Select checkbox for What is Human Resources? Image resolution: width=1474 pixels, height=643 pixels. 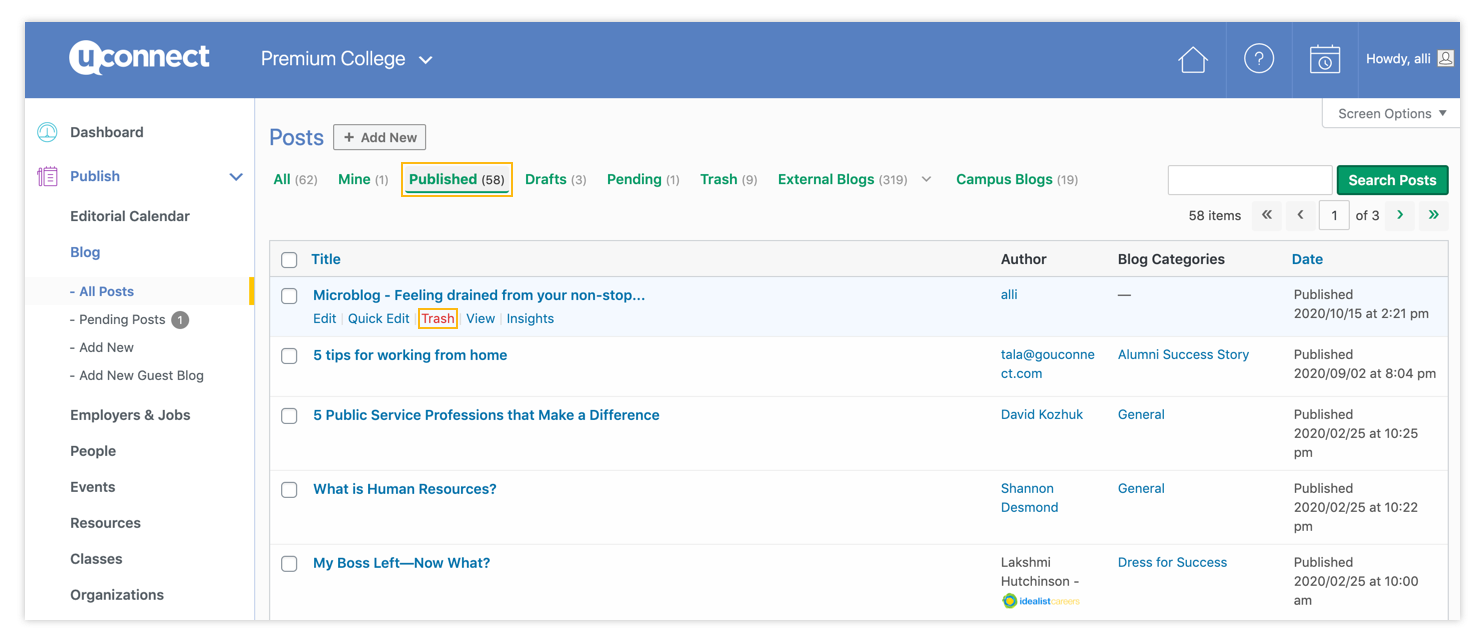pos(289,490)
